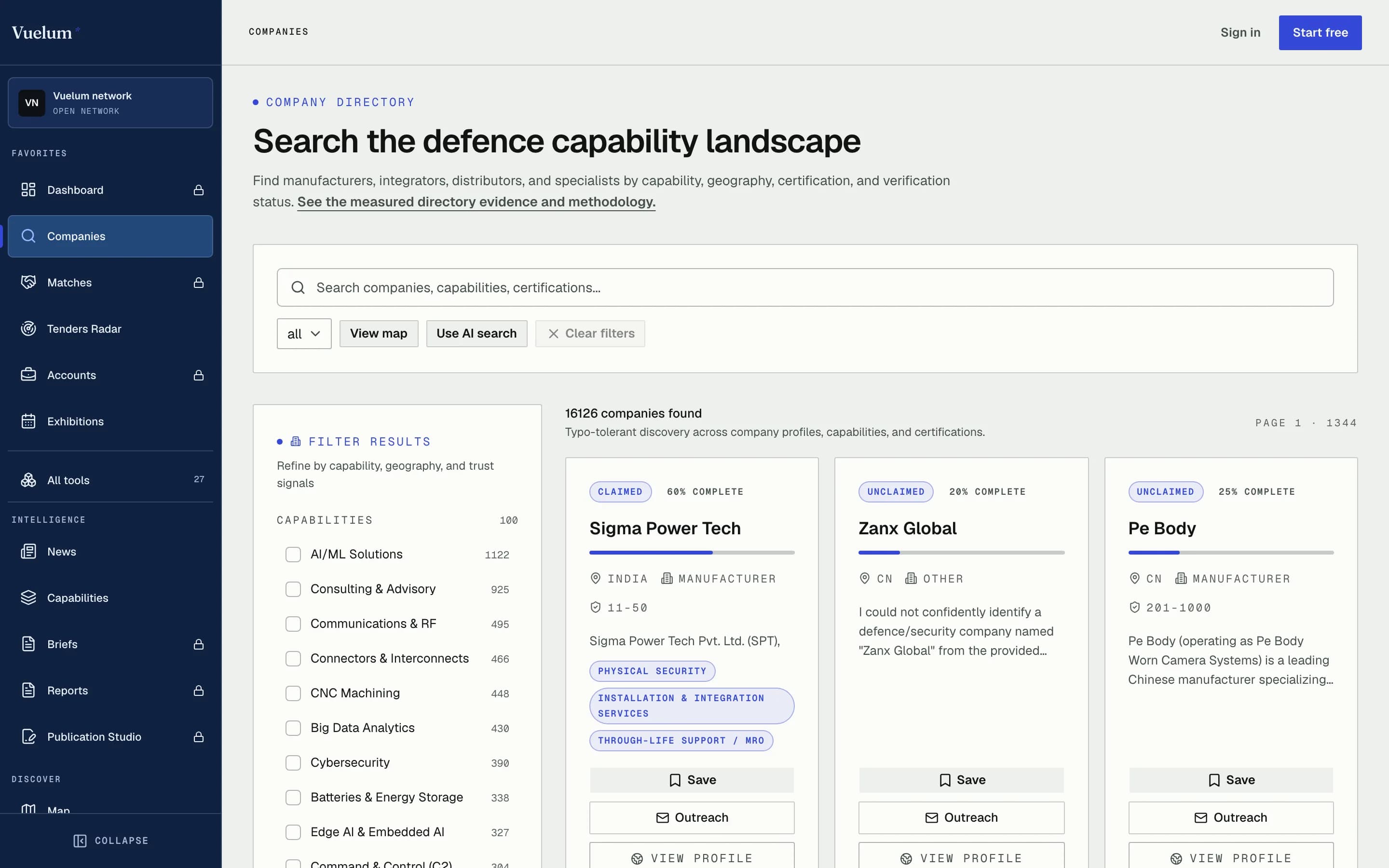Select the CNC Machining checkbox
This screenshot has width=1389, height=868.
click(x=293, y=693)
